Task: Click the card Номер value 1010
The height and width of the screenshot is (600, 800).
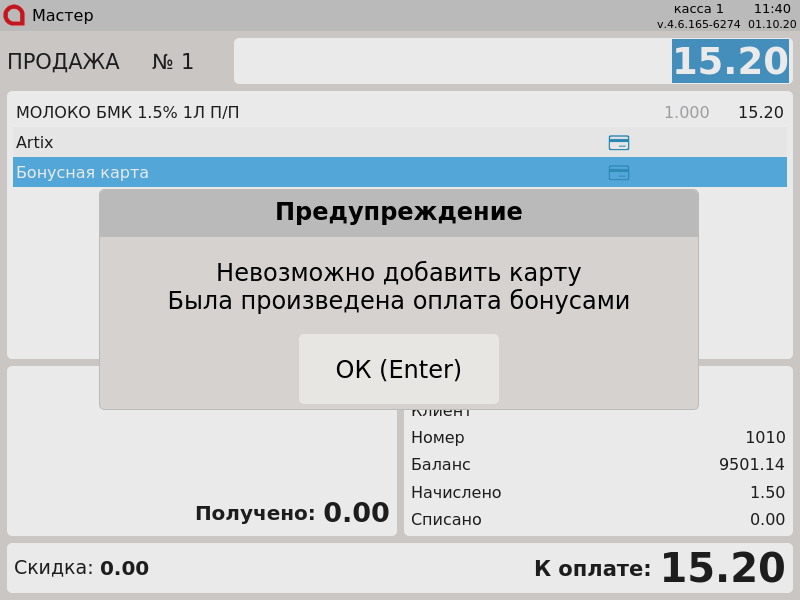Action: coord(765,438)
